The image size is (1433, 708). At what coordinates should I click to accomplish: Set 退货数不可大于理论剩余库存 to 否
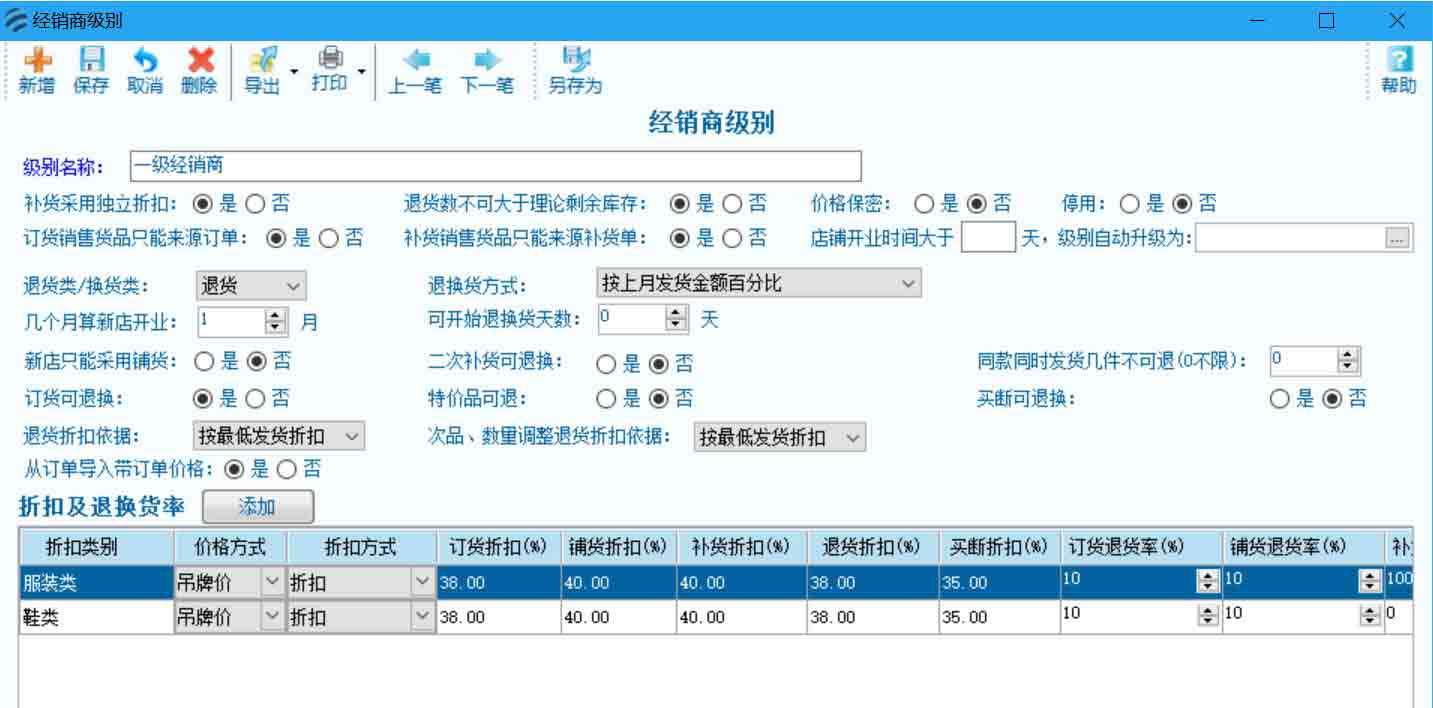click(733, 204)
